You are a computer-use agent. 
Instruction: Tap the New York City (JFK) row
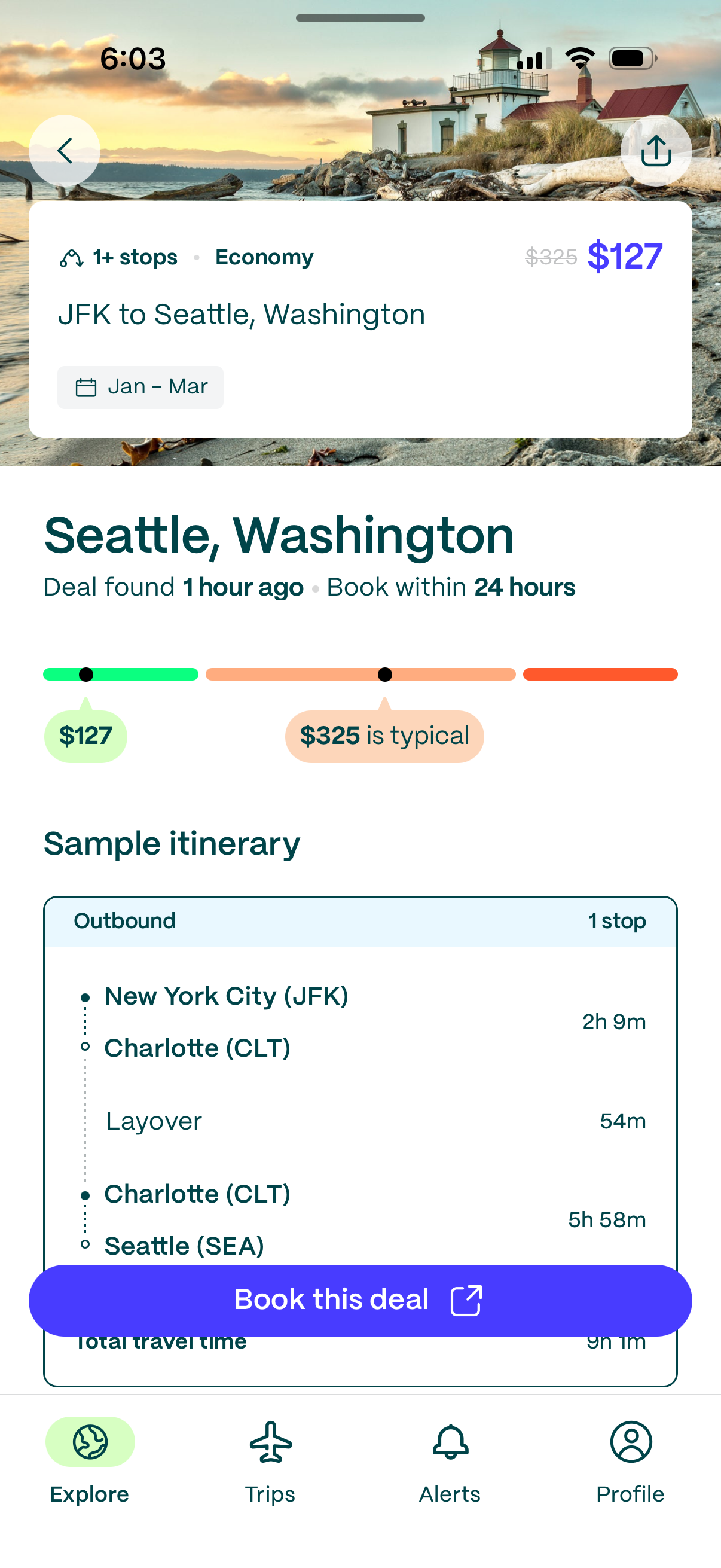tap(227, 996)
